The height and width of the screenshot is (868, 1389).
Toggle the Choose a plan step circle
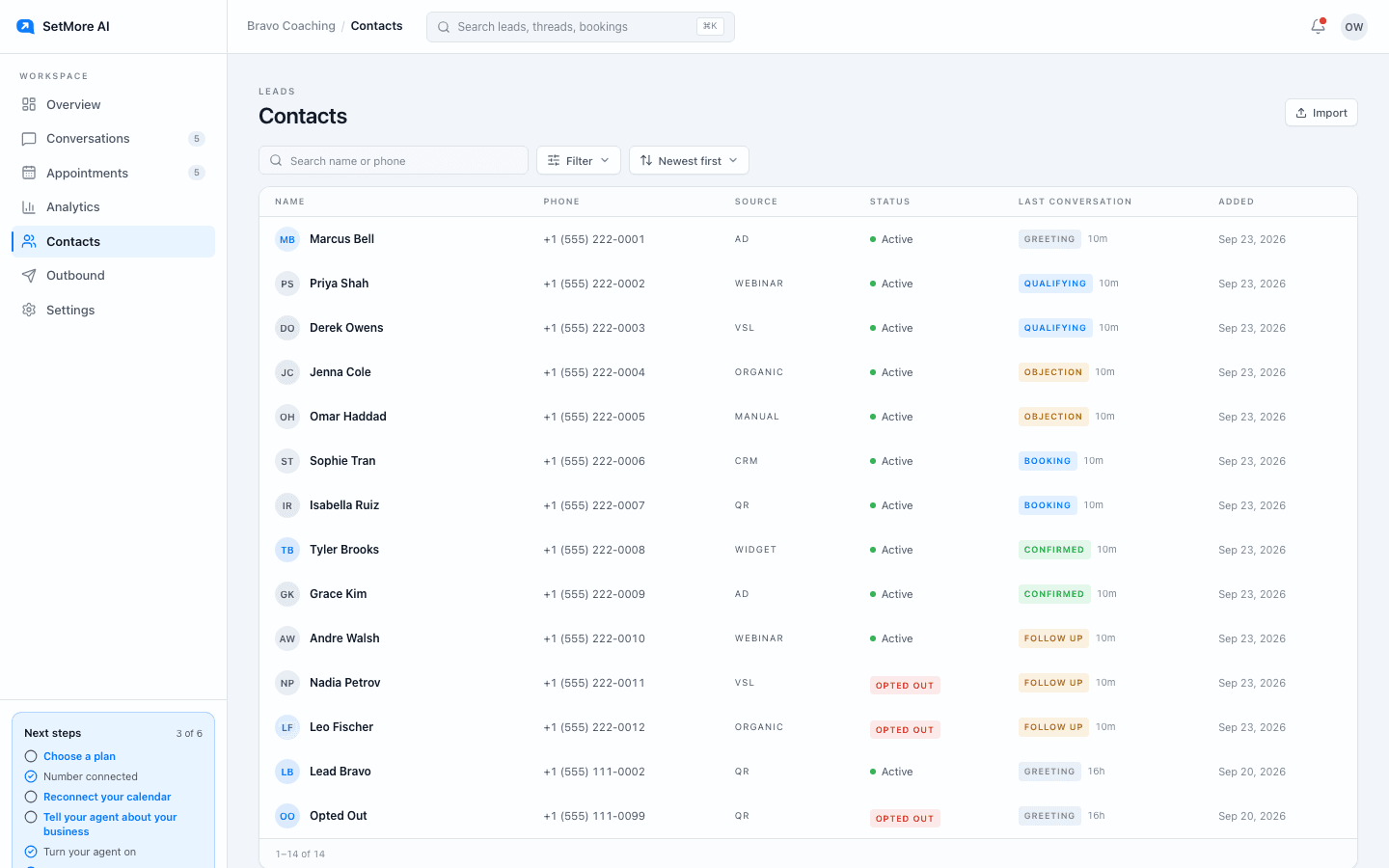31,756
